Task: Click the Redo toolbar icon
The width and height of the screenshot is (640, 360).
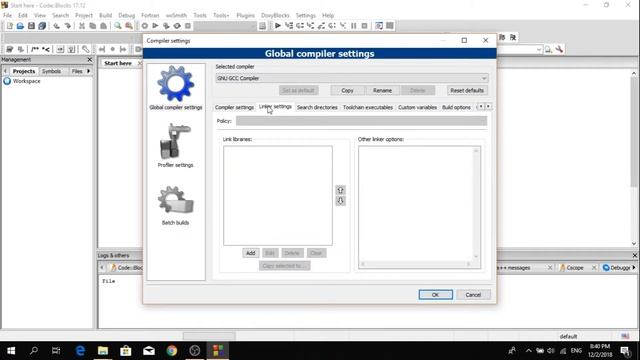Action: [67, 26]
